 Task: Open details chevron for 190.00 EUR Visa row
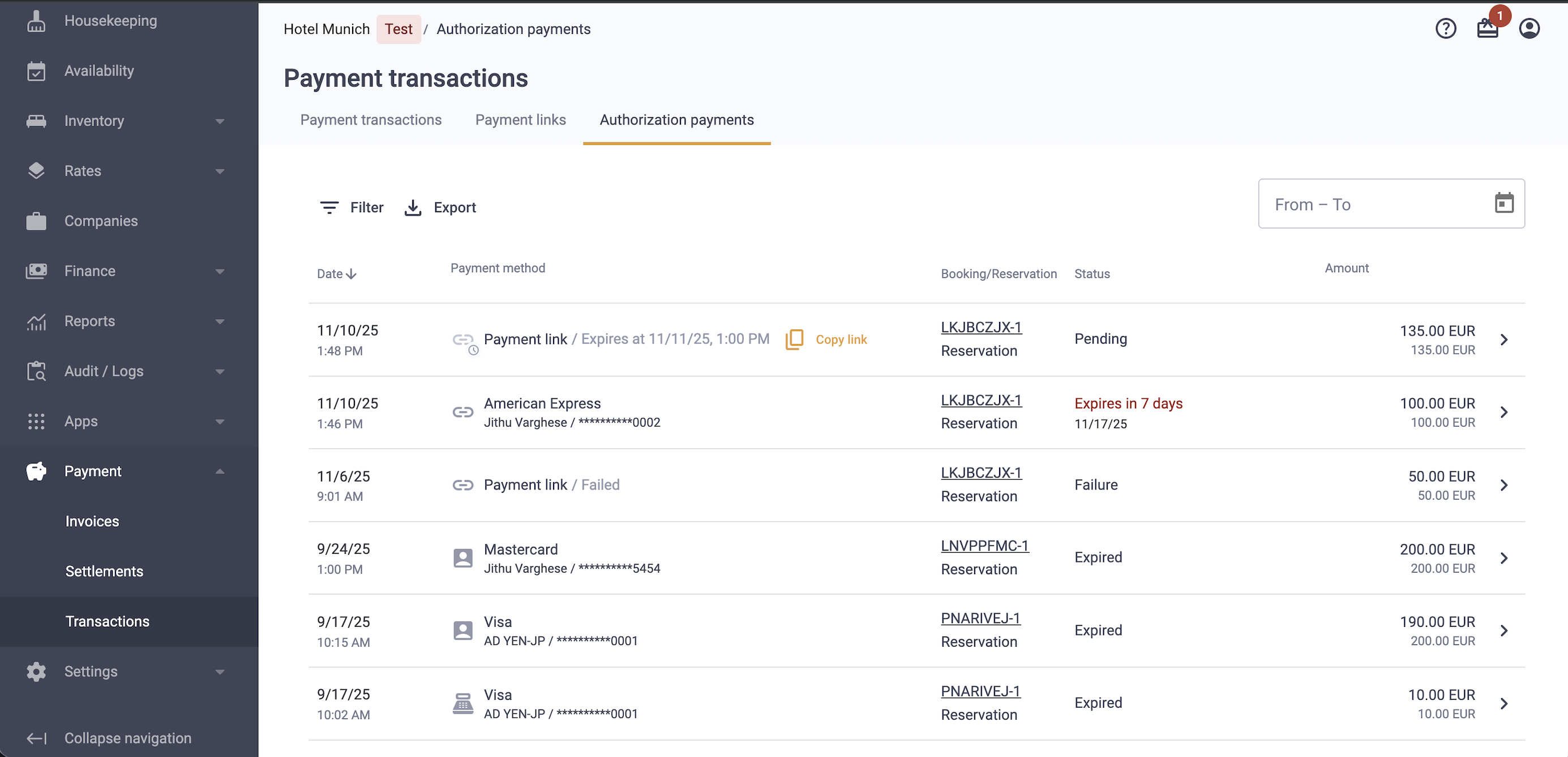click(x=1503, y=630)
